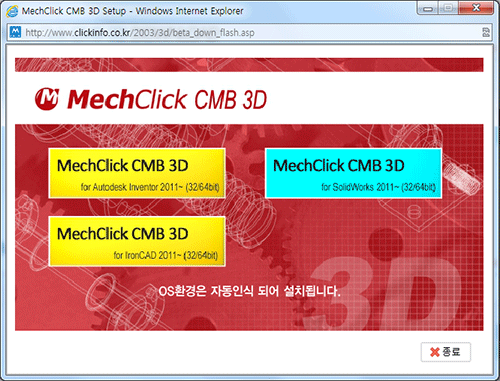Maximize the Internet Explorer window
The image size is (500, 381).
click(x=448, y=8)
